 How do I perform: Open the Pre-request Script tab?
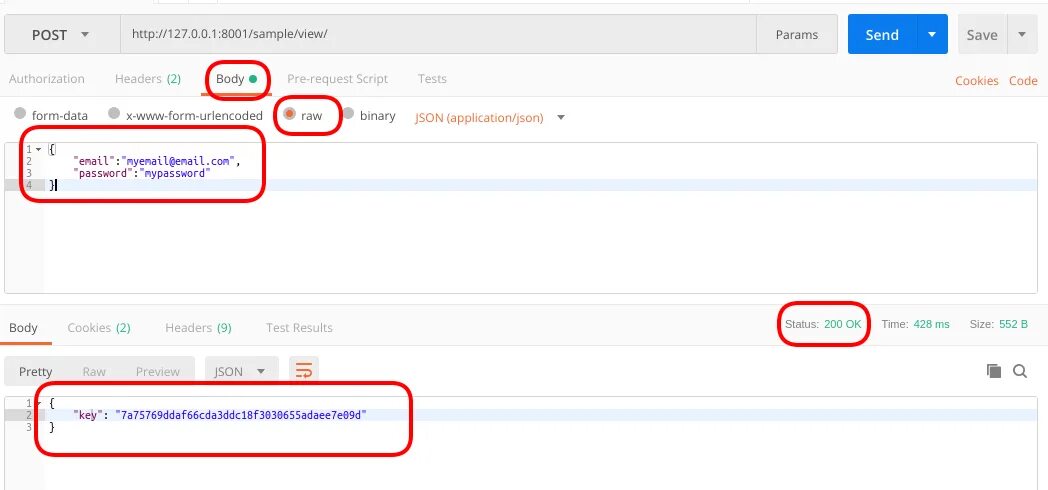[x=338, y=79]
